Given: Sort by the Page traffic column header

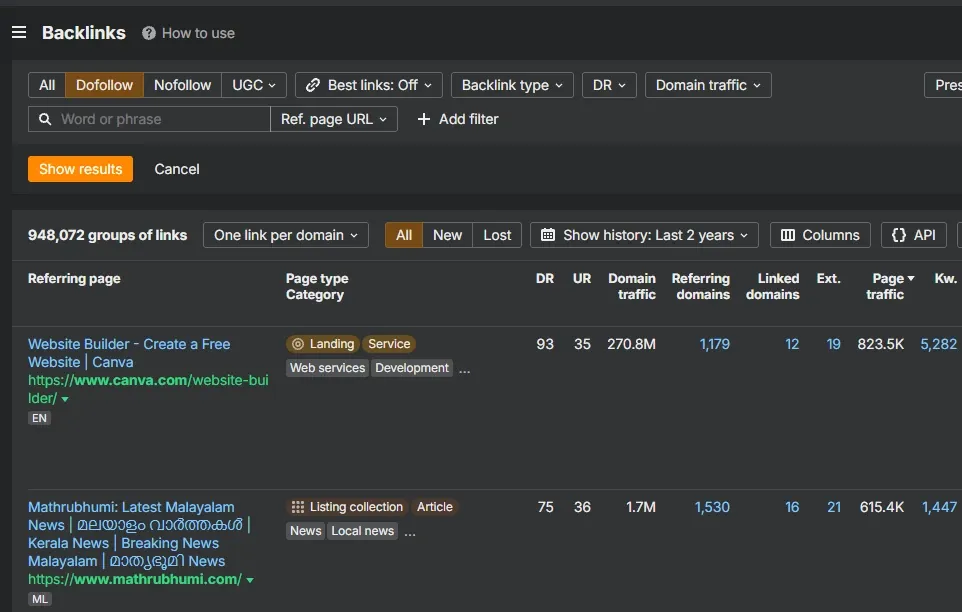Looking at the screenshot, I should (888, 286).
